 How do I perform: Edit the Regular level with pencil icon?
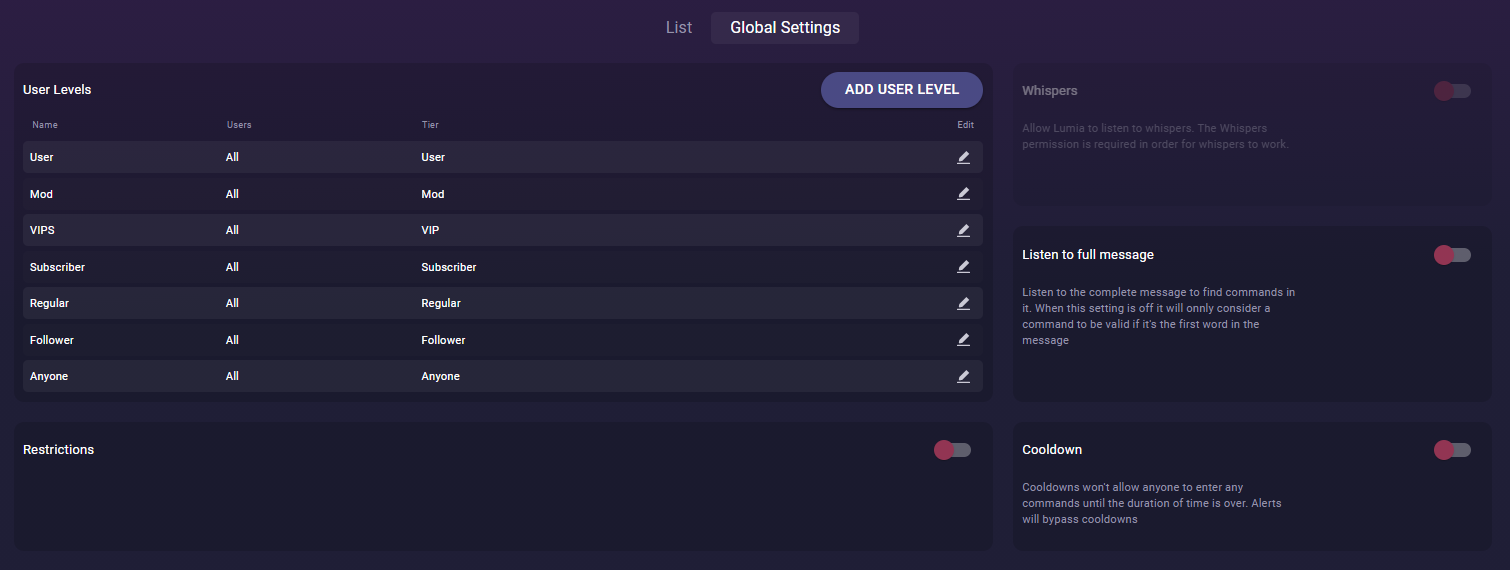[964, 303]
